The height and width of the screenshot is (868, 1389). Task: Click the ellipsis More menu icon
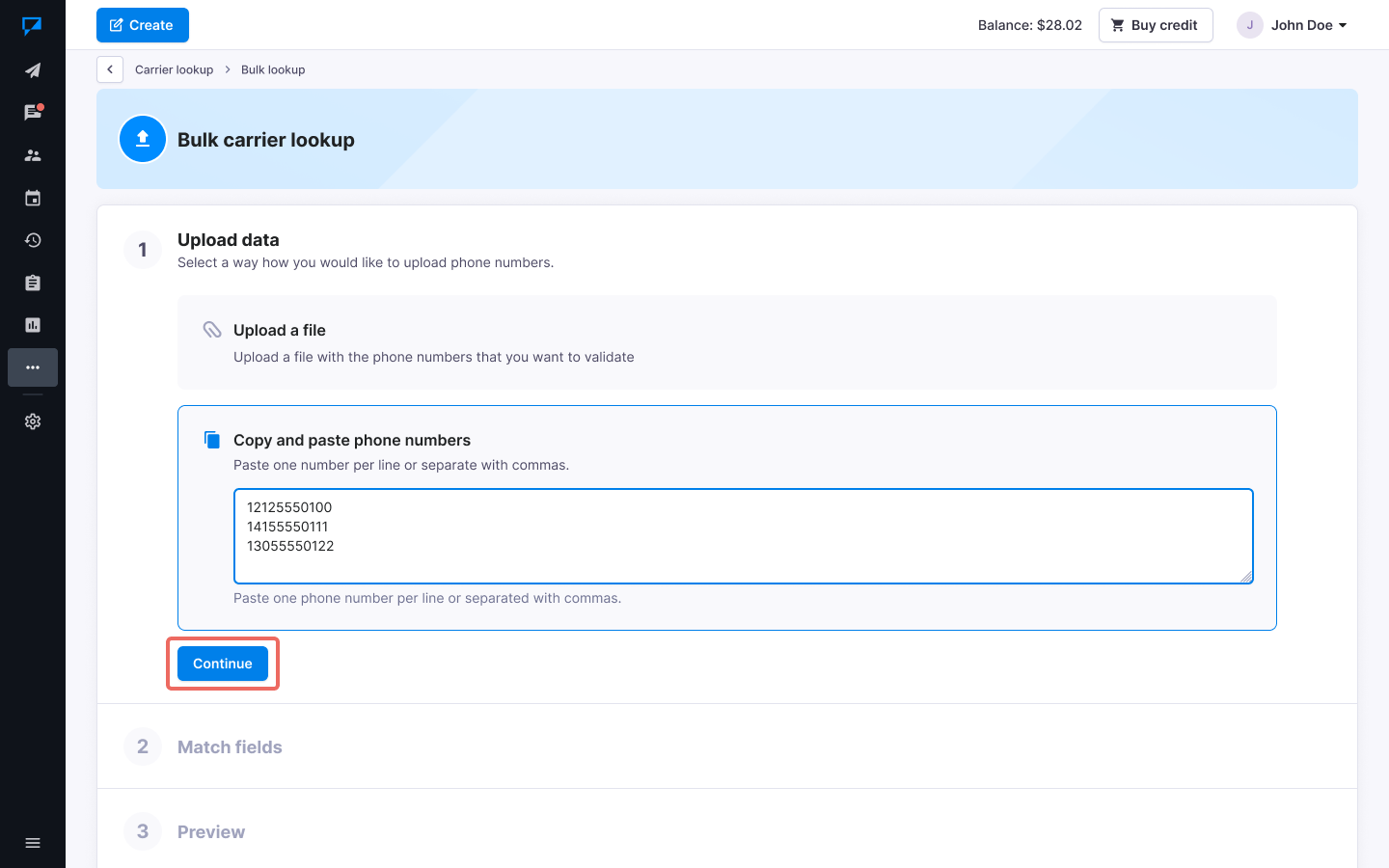(33, 367)
